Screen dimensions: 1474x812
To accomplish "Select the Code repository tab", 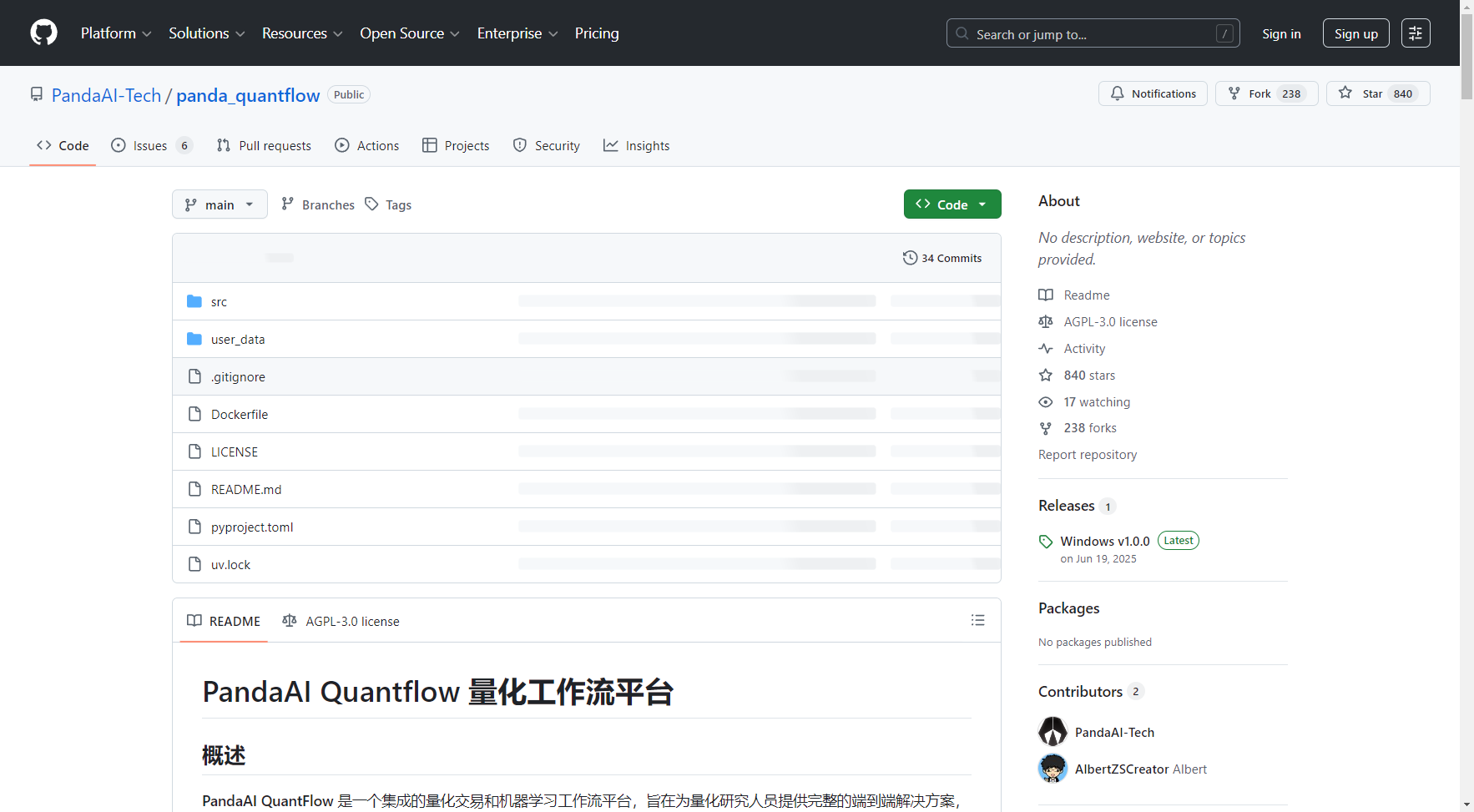I will [63, 145].
